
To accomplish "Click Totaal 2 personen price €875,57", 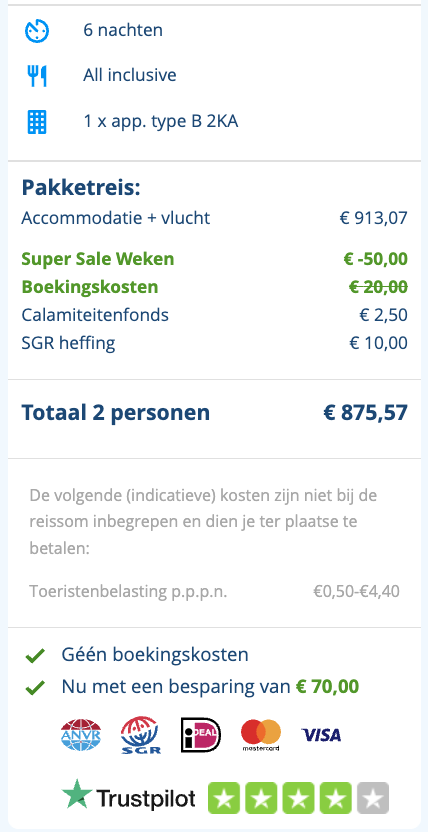I will coord(365,412).
